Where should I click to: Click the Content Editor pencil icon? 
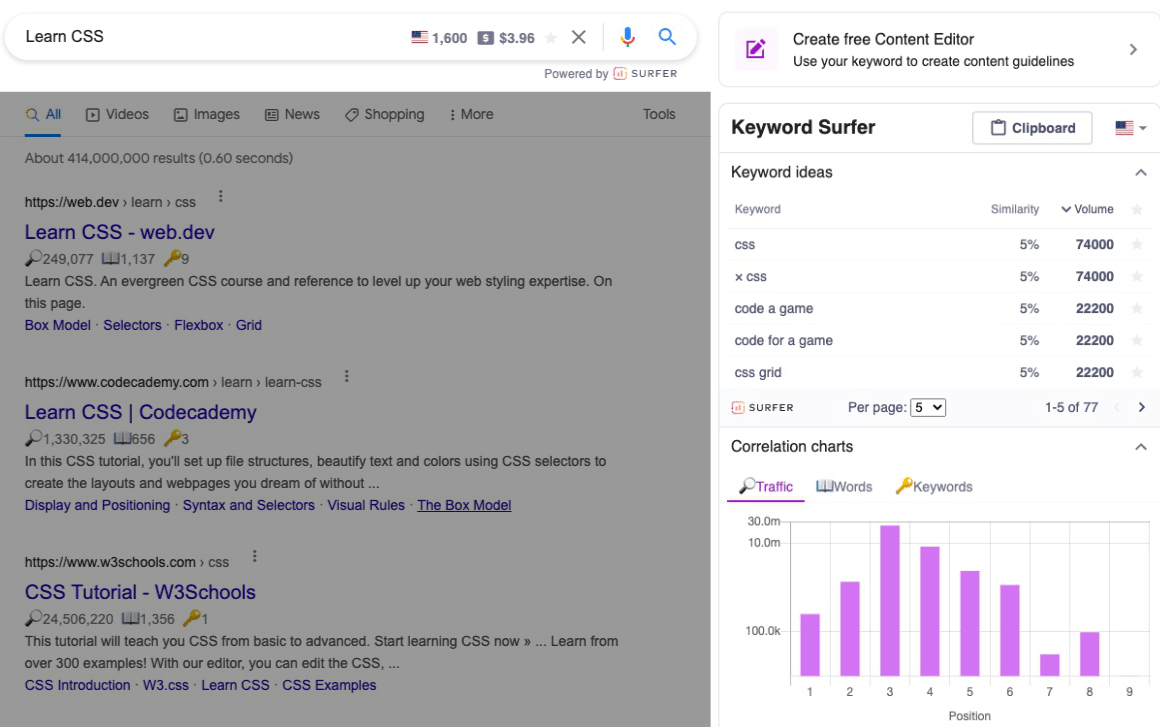pyautogui.click(x=756, y=49)
